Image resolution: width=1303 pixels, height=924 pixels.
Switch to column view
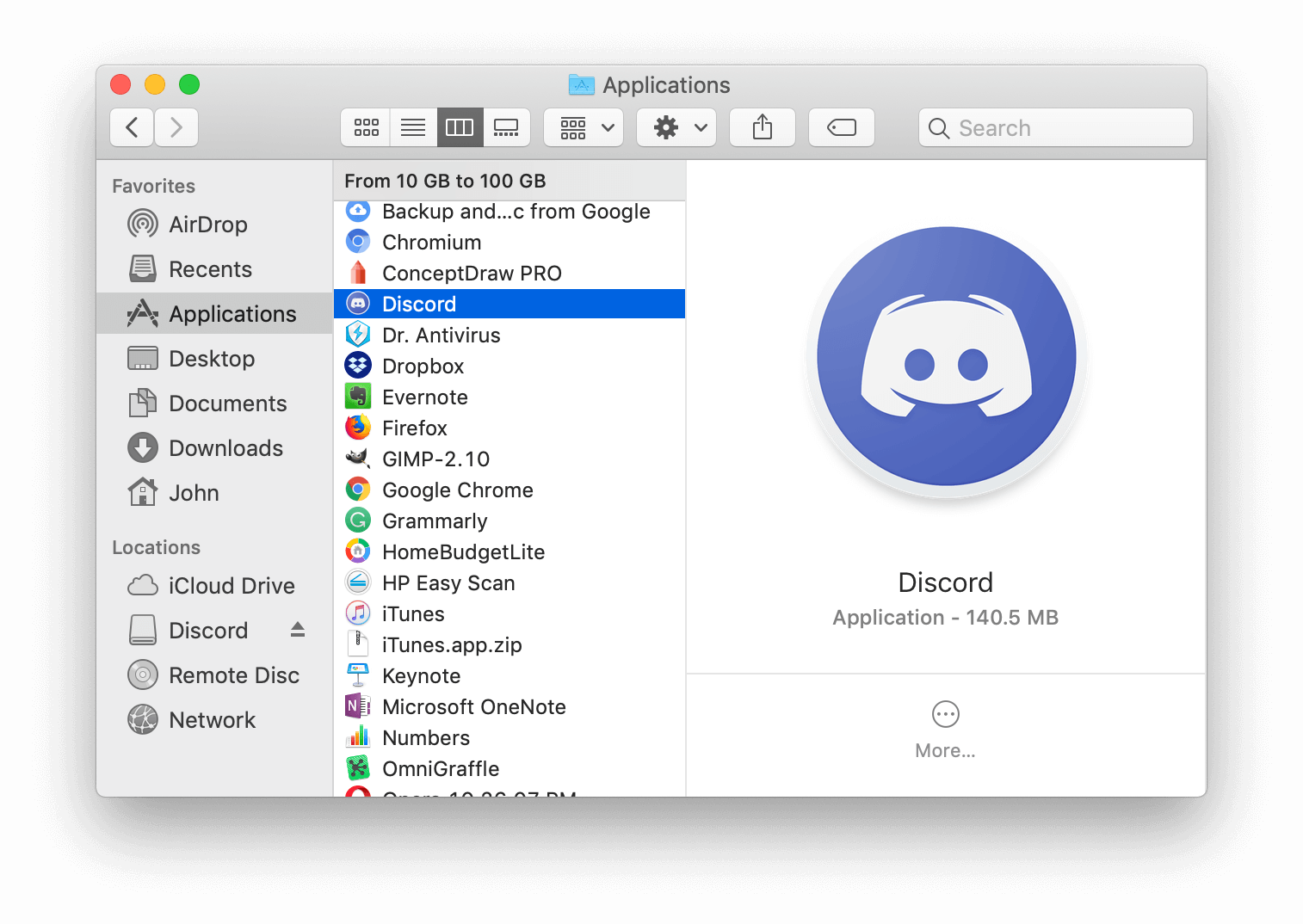[x=460, y=127]
